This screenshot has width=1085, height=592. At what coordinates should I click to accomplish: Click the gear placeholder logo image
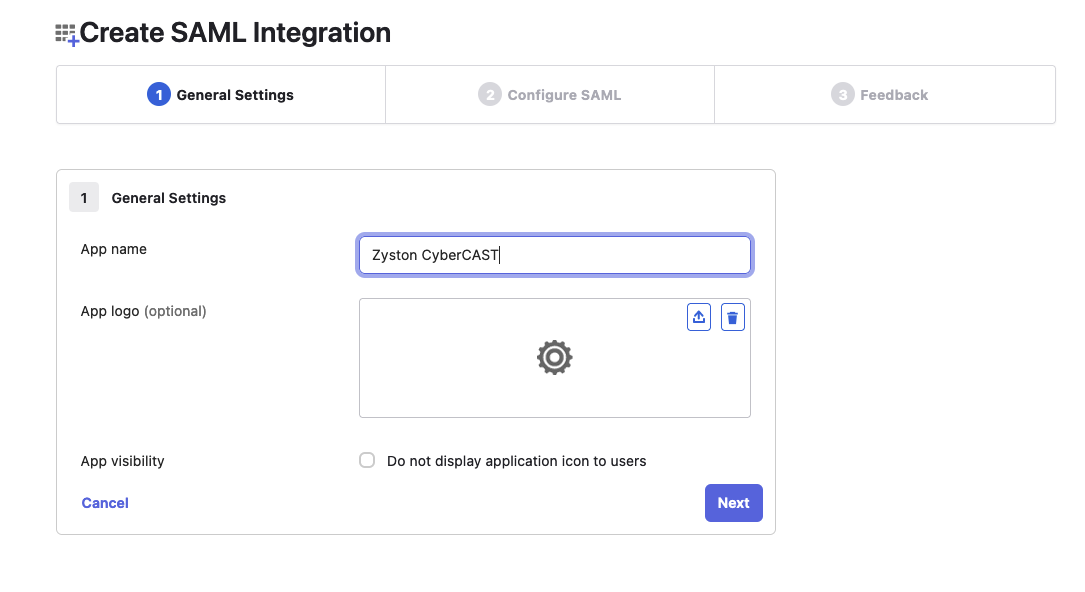pos(554,357)
